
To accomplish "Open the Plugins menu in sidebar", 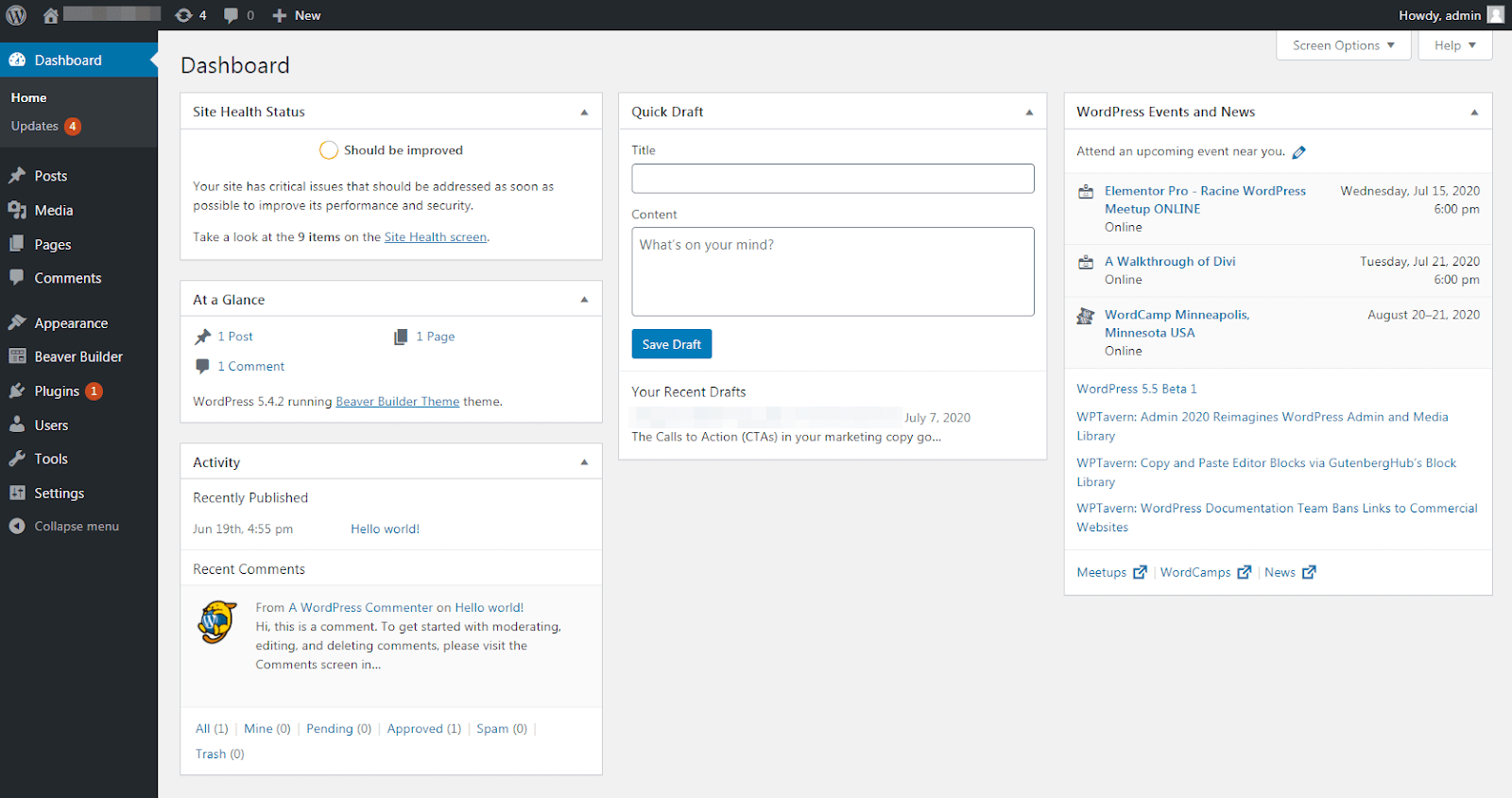I will click(x=57, y=391).
